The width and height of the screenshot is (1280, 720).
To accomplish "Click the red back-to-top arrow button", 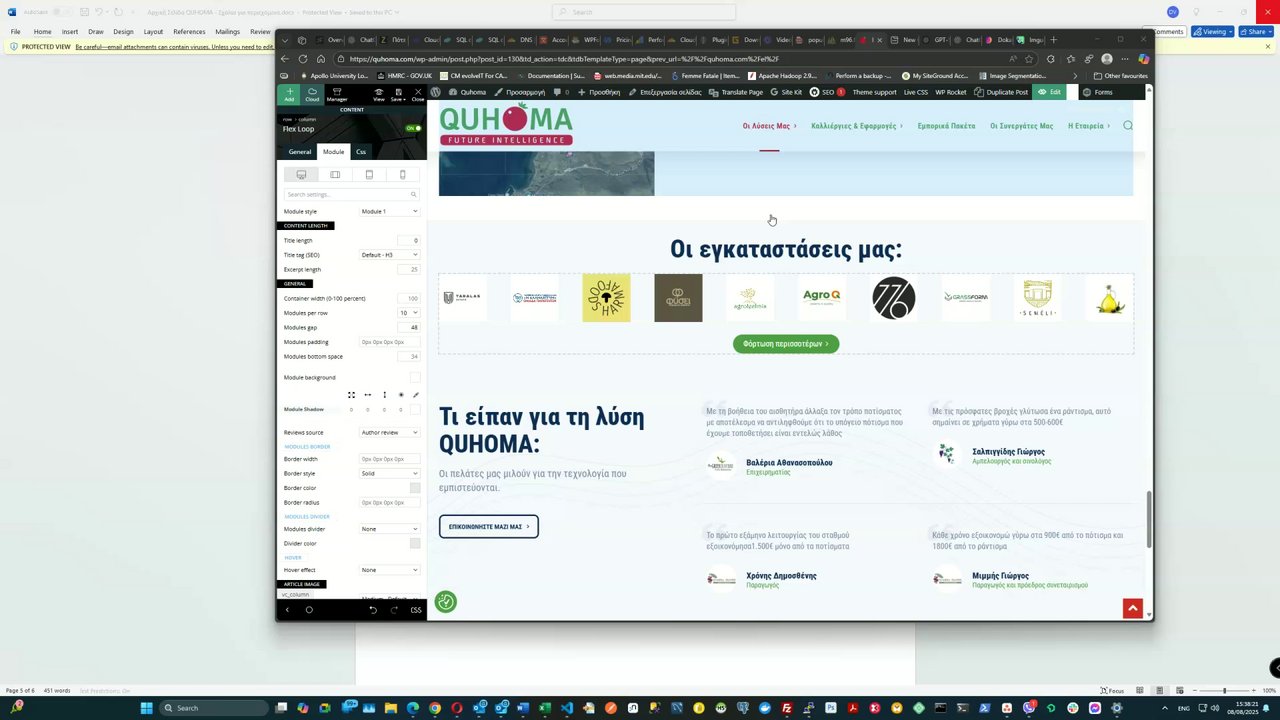I will click(x=1132, y=608).
